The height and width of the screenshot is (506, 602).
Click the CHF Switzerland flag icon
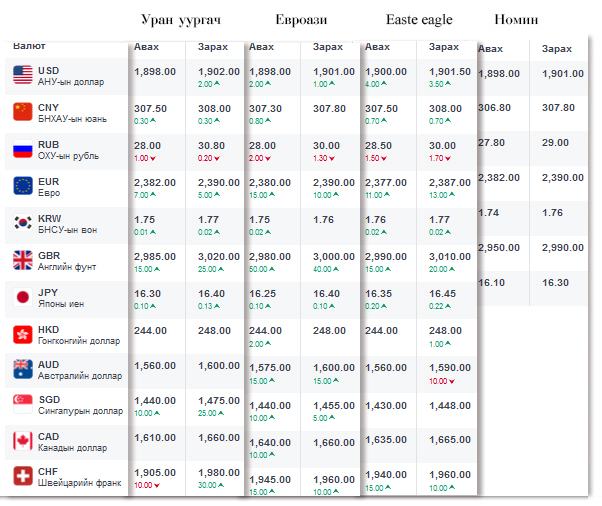click(x=23, y=477)
